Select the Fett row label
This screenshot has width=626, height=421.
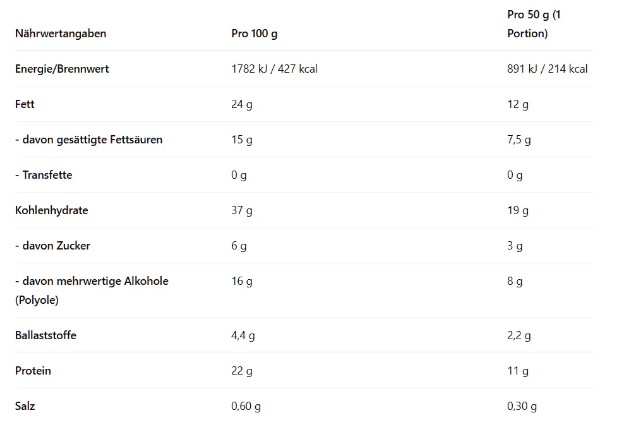click(x=26, y=104)
